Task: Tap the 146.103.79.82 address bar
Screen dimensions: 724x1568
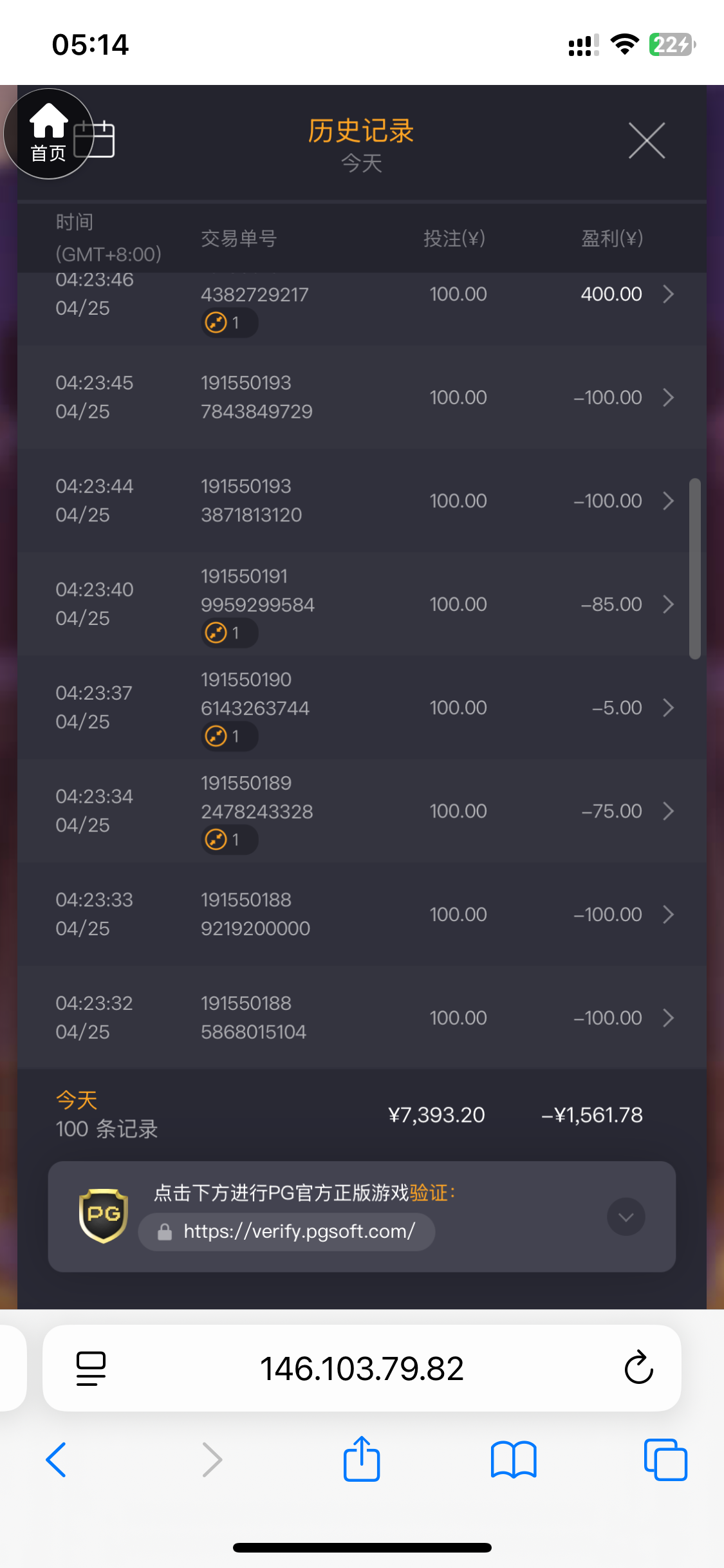Action: [362, 1368]
